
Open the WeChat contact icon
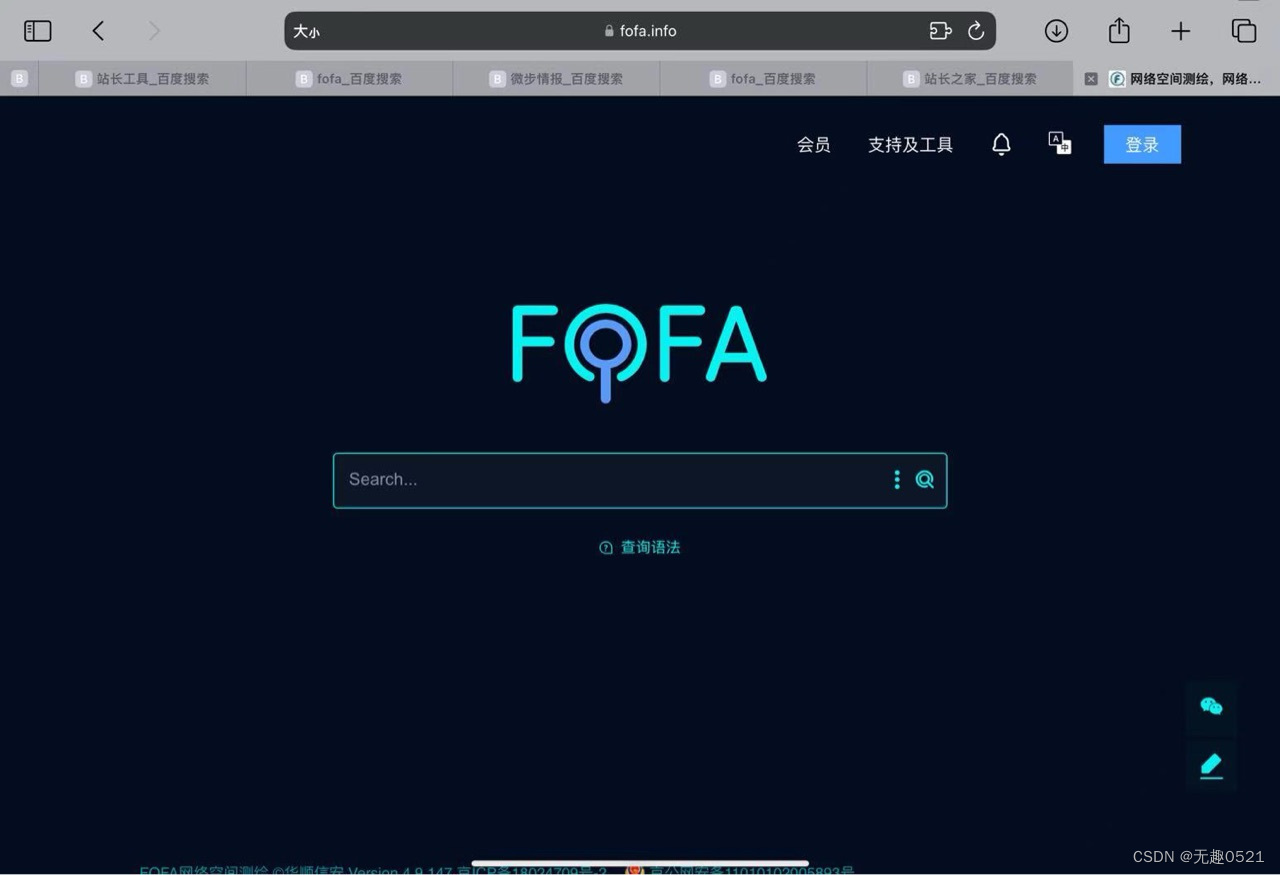tap(1211, 706)
